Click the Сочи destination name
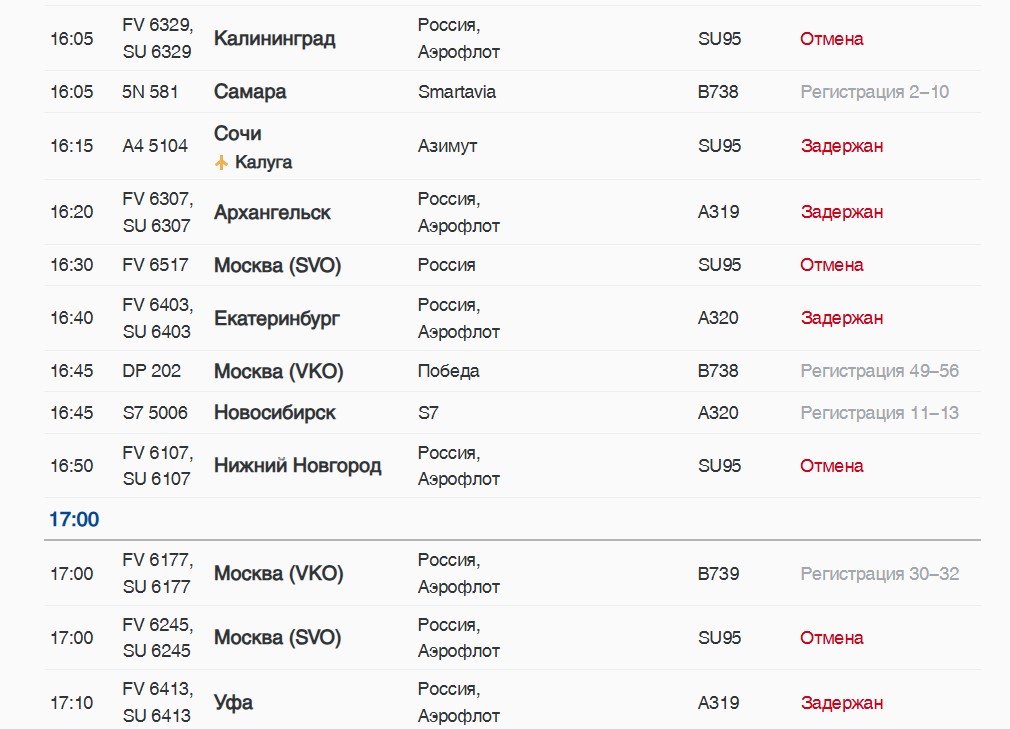Screen dimensions: 1010x729 (x=238, y=133)
